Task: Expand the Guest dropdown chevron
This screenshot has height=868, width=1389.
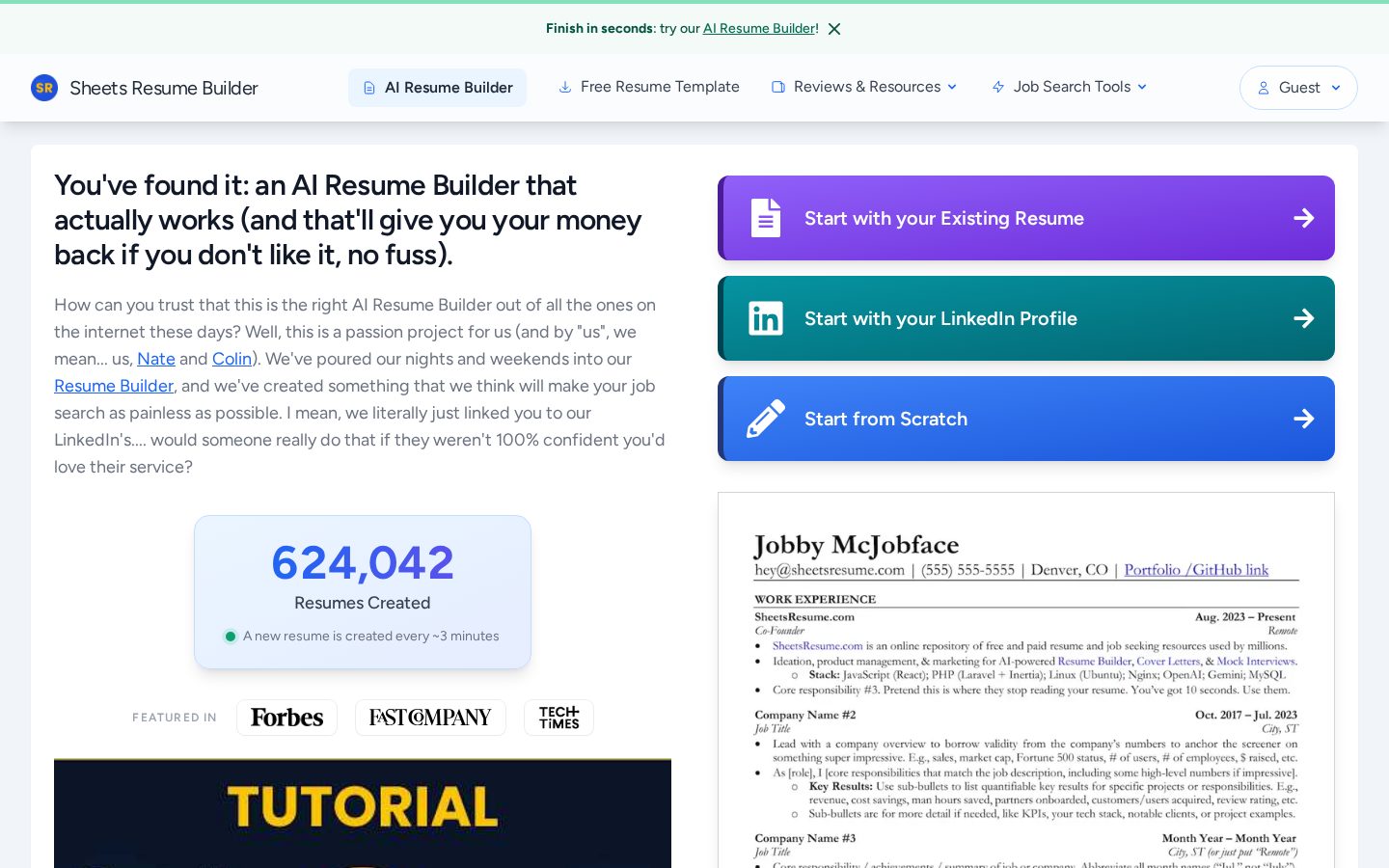Action: click(1336, 88)
